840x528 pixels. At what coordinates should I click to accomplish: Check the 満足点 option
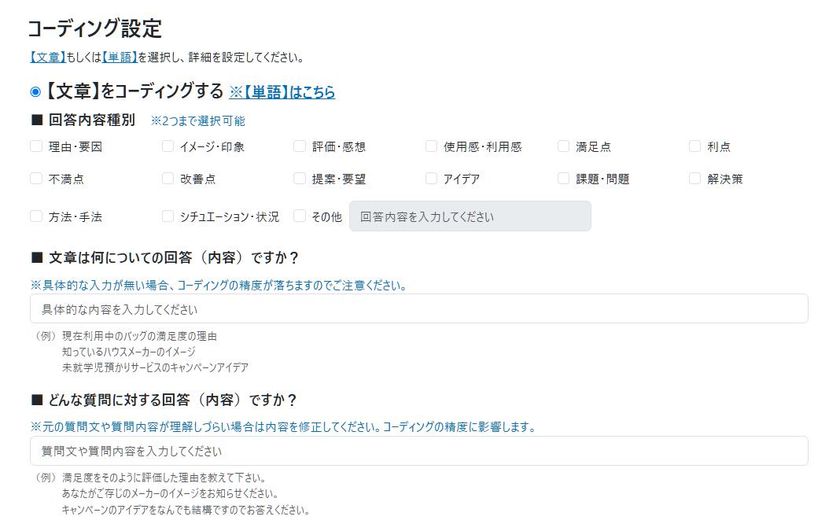coord(564,147)
